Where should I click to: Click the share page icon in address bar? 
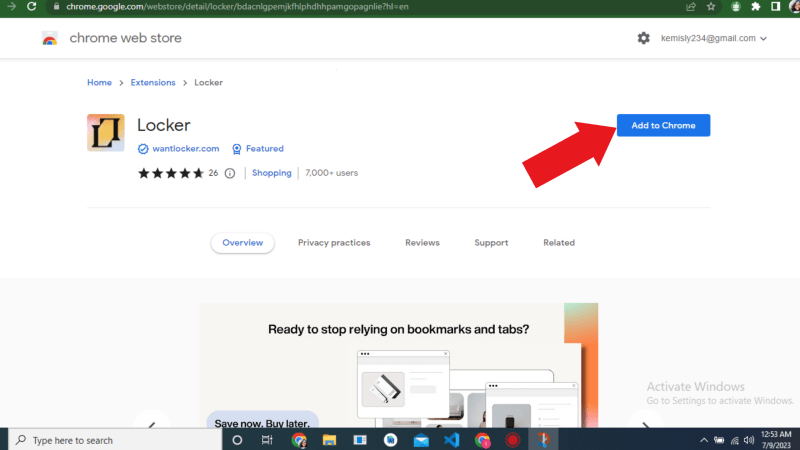tap(691, 7)
